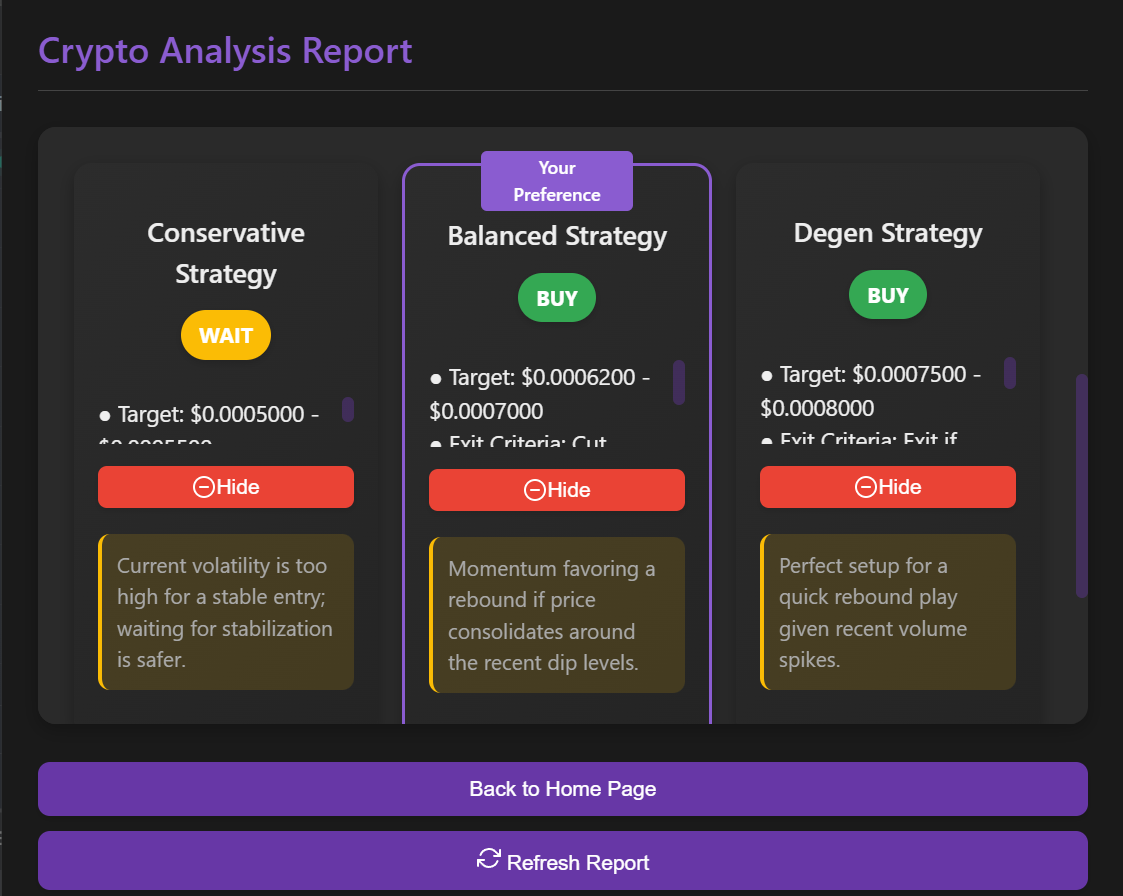Click the report panel's main vertical scrollbar

coord(1081,485)
